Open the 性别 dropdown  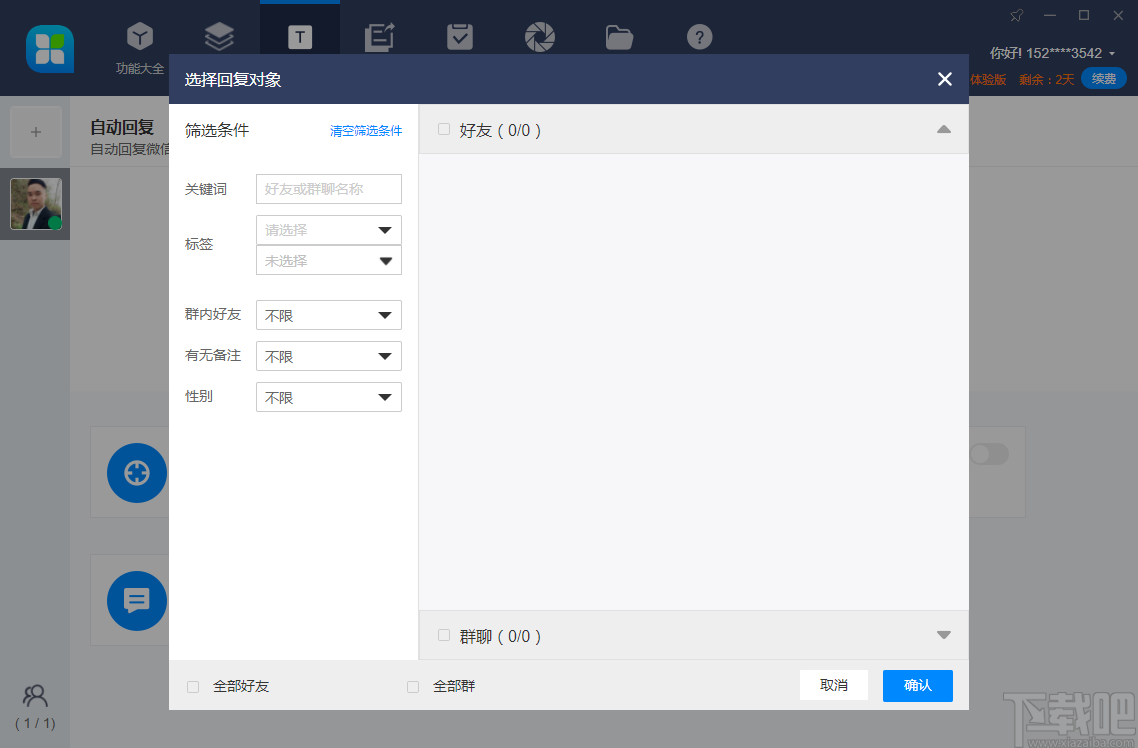pyautogui.click(x=329, y=397)
